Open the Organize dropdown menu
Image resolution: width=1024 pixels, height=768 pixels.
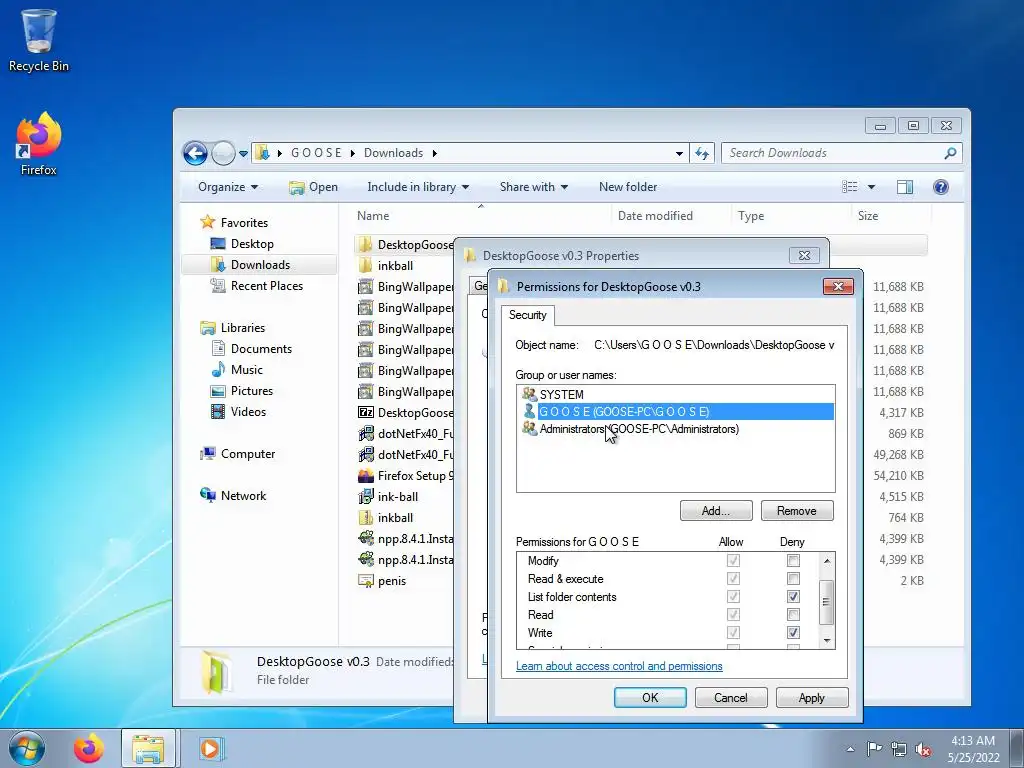[x=228, y=187]
